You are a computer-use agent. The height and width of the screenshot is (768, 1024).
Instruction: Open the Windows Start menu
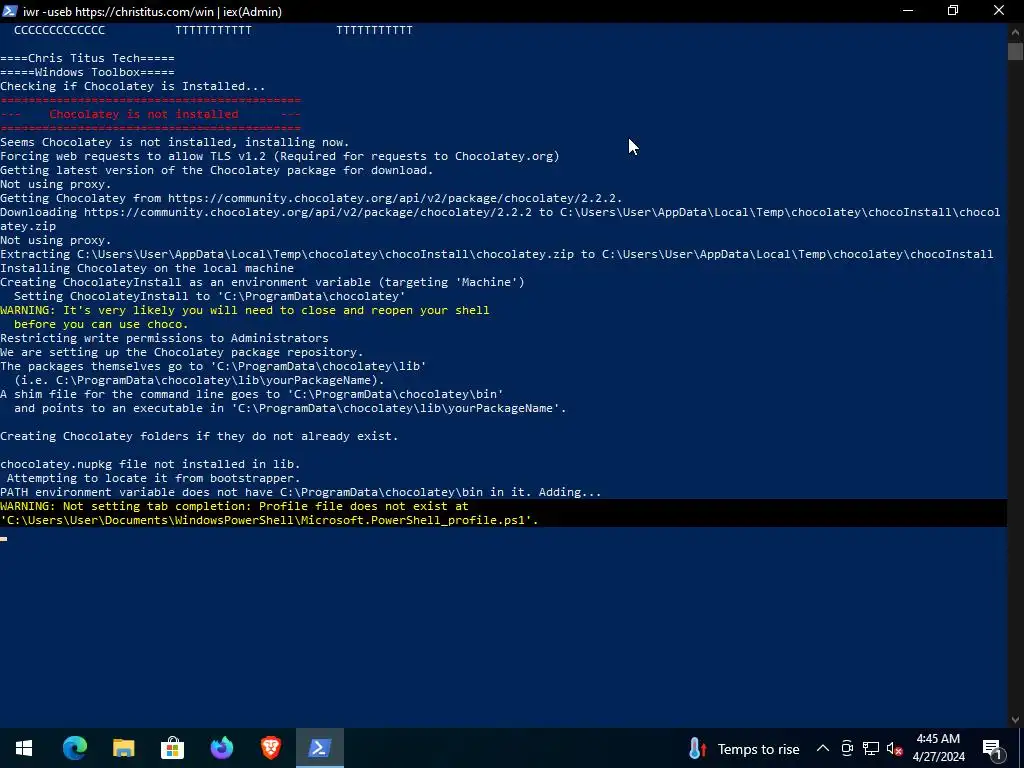(24, 748)
